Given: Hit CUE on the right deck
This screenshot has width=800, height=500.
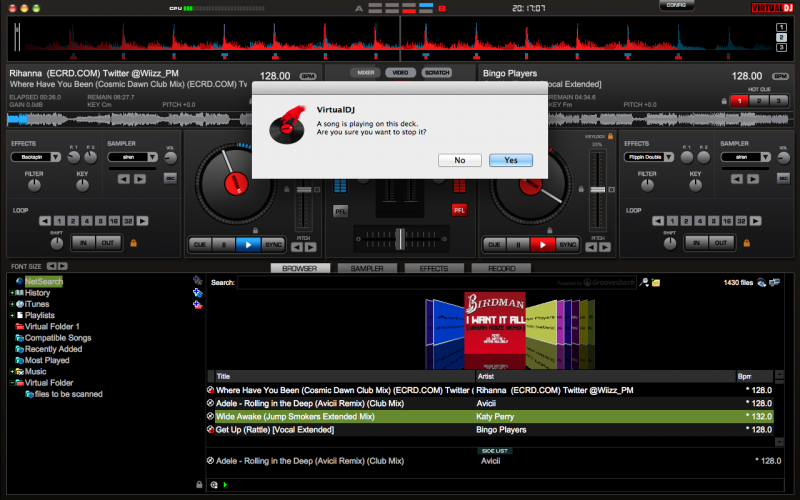Looking at the screenshot, I should [494, 244].
